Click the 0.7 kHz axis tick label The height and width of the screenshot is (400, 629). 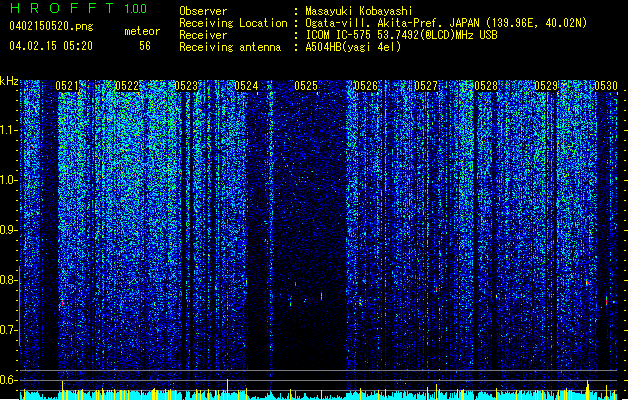pos(9,330)
